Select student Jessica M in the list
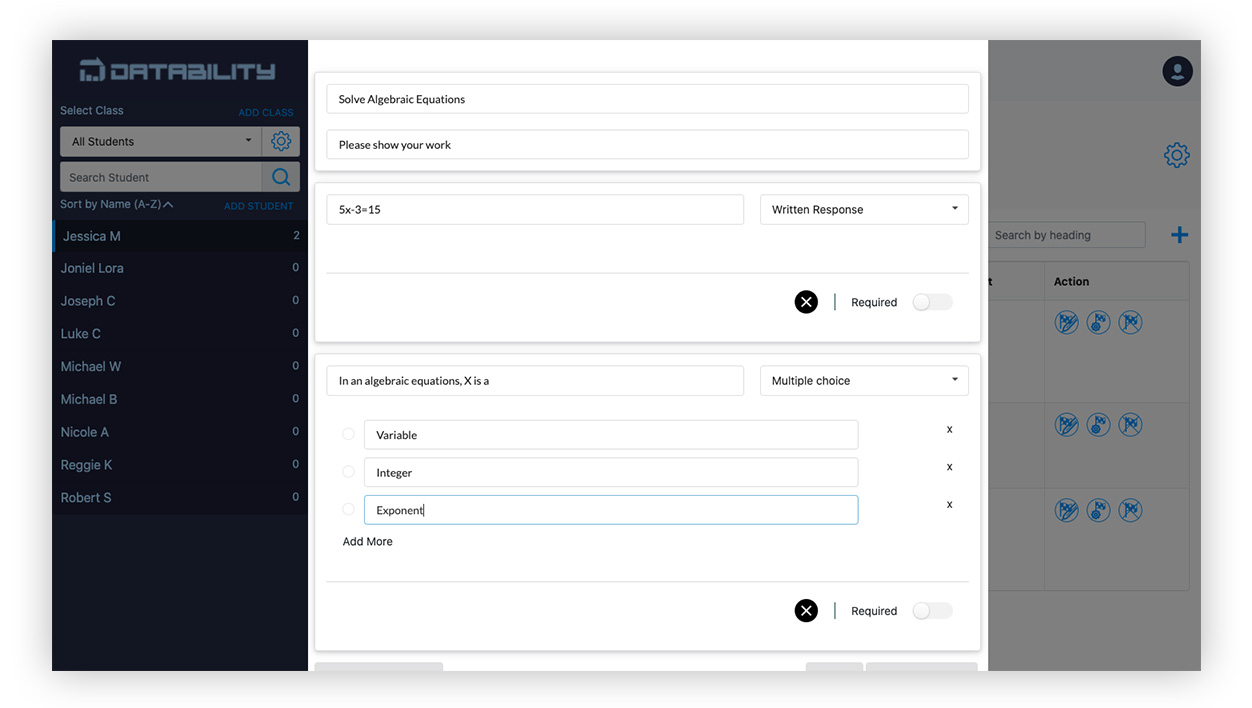The width and height of the screenshot is (1252, 708). (92, 236)
